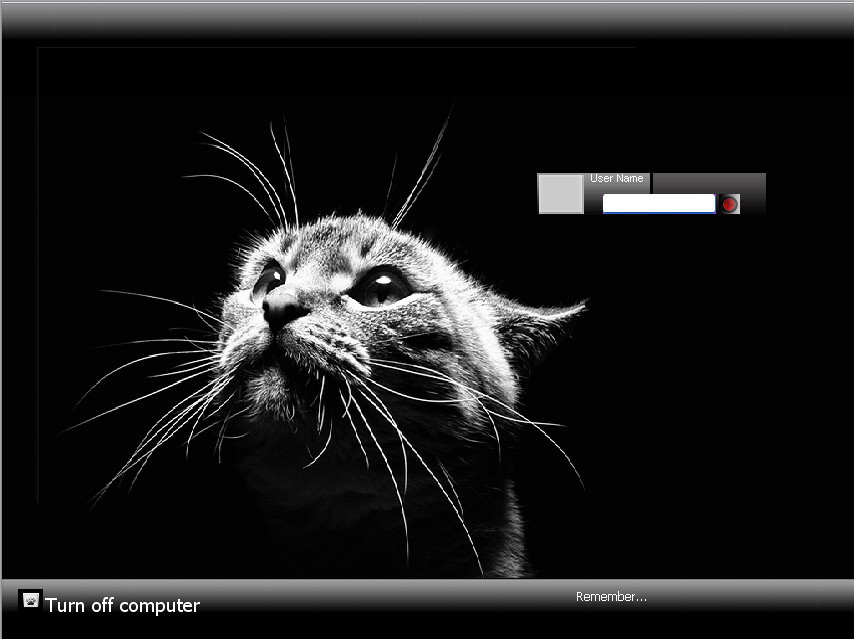
Task: Click the Remember... text
Action: pos(611,597)
